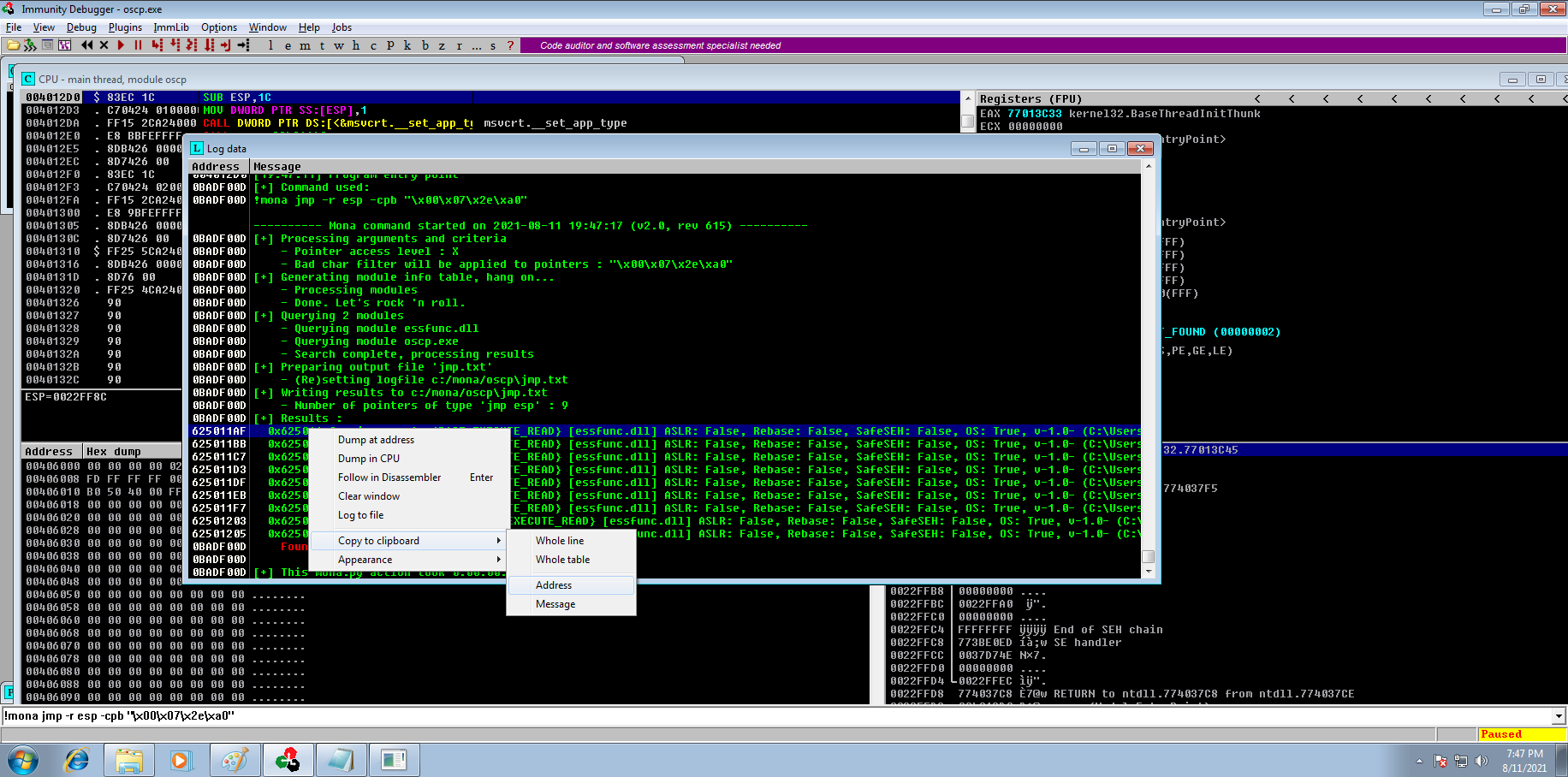Image resolution: width=1568 pixels, height=777 pixels.
Task: Open References window with 'r' button
Action: pos(459,45)
